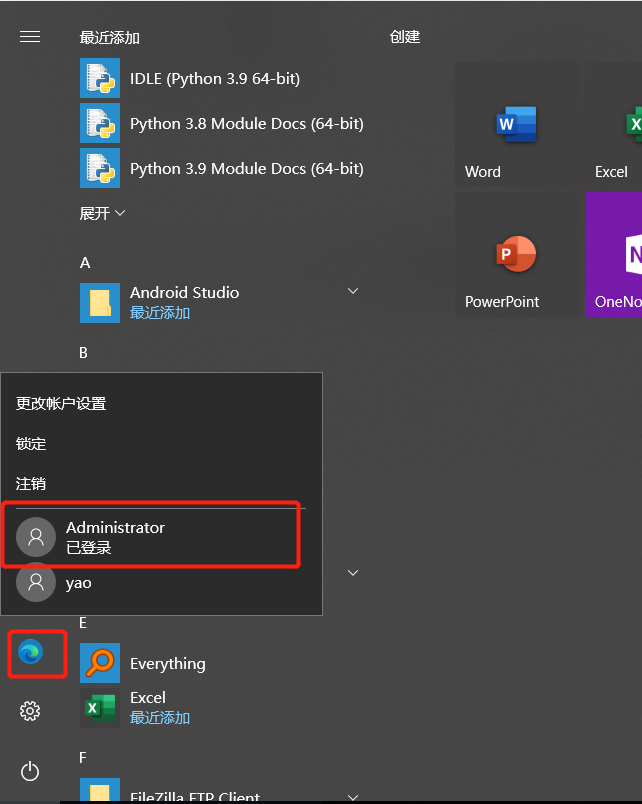Viewport: 642px width, 804px height.
Task: Open the Word tile
Action: tap(517, 126)
